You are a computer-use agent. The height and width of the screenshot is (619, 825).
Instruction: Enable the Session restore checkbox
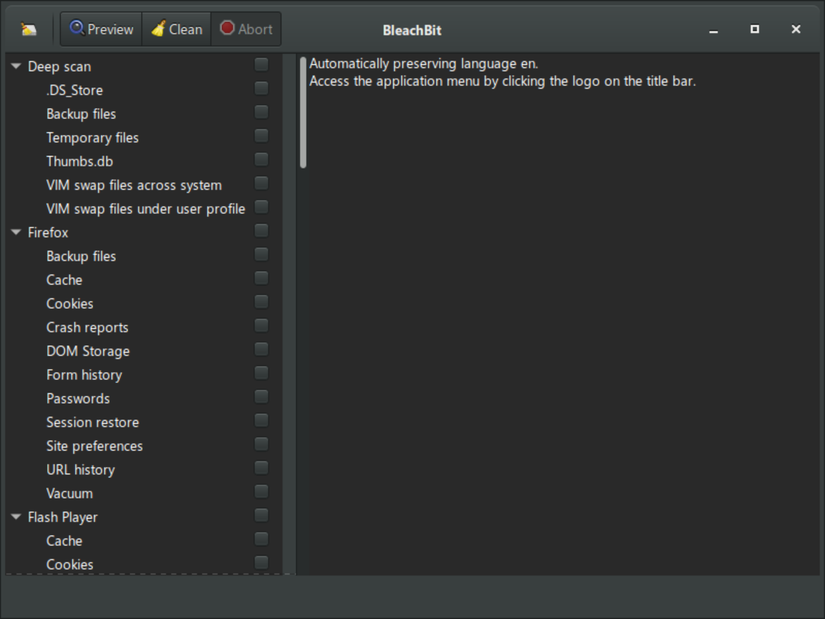[x=261, y=421]
